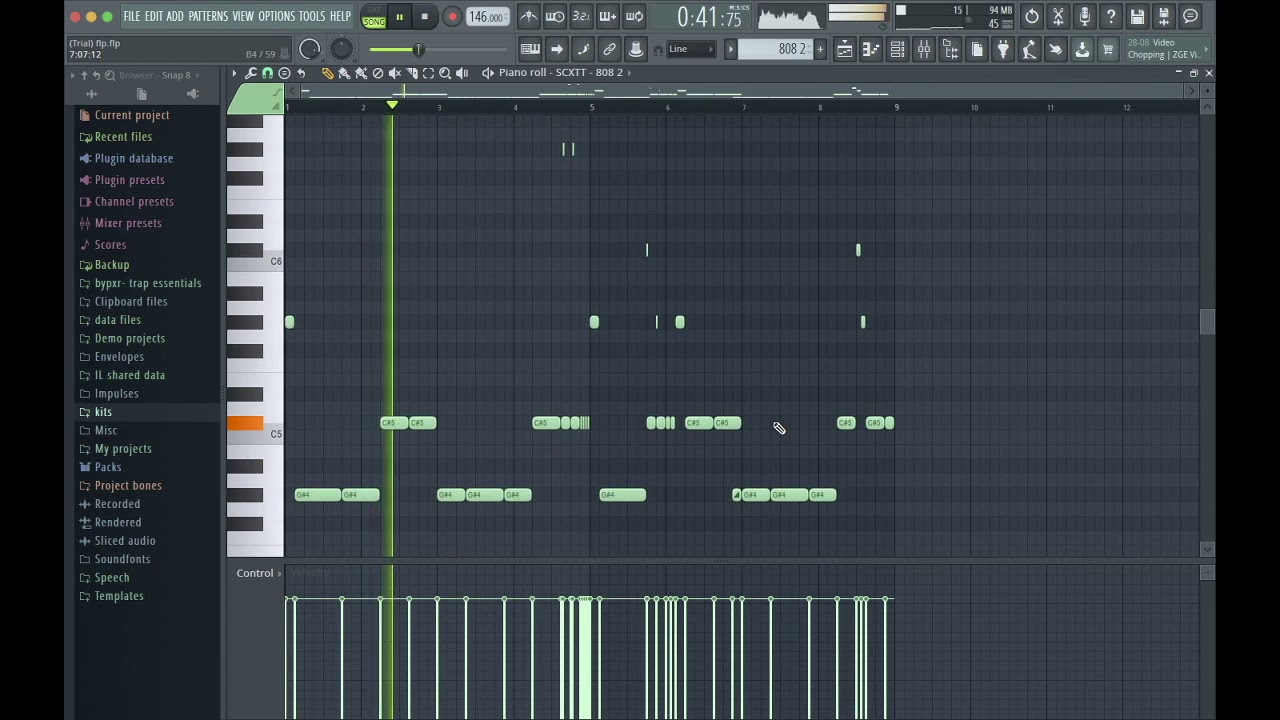Expand the bypxr- trap essentials folder

point(140,283)
